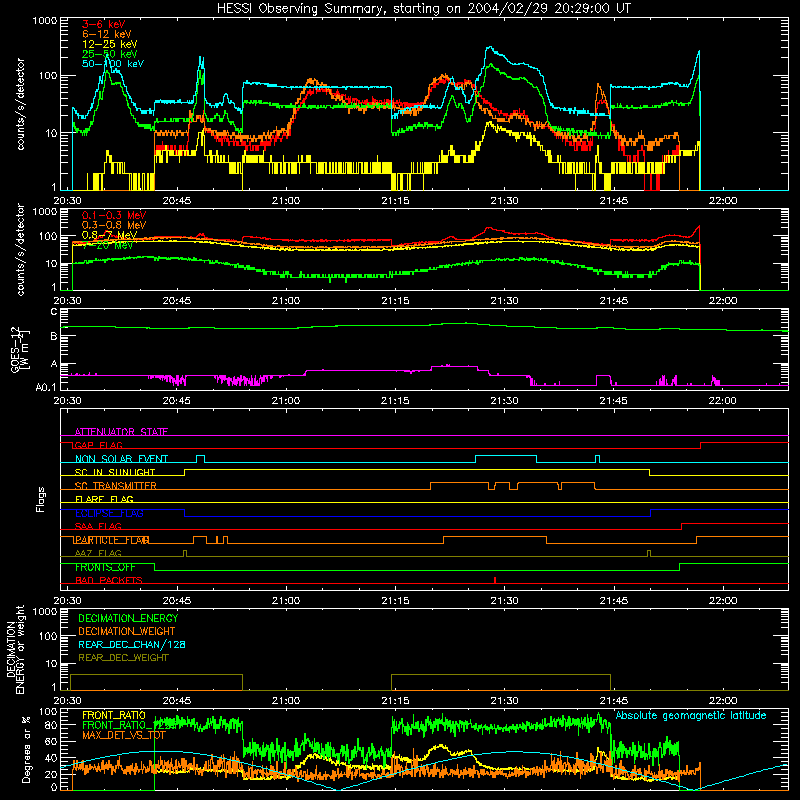The height and width of the screenshot is (800, 800).
Task: Click 21:00 tick label under the MeV panel
Action: coord(286,301)
